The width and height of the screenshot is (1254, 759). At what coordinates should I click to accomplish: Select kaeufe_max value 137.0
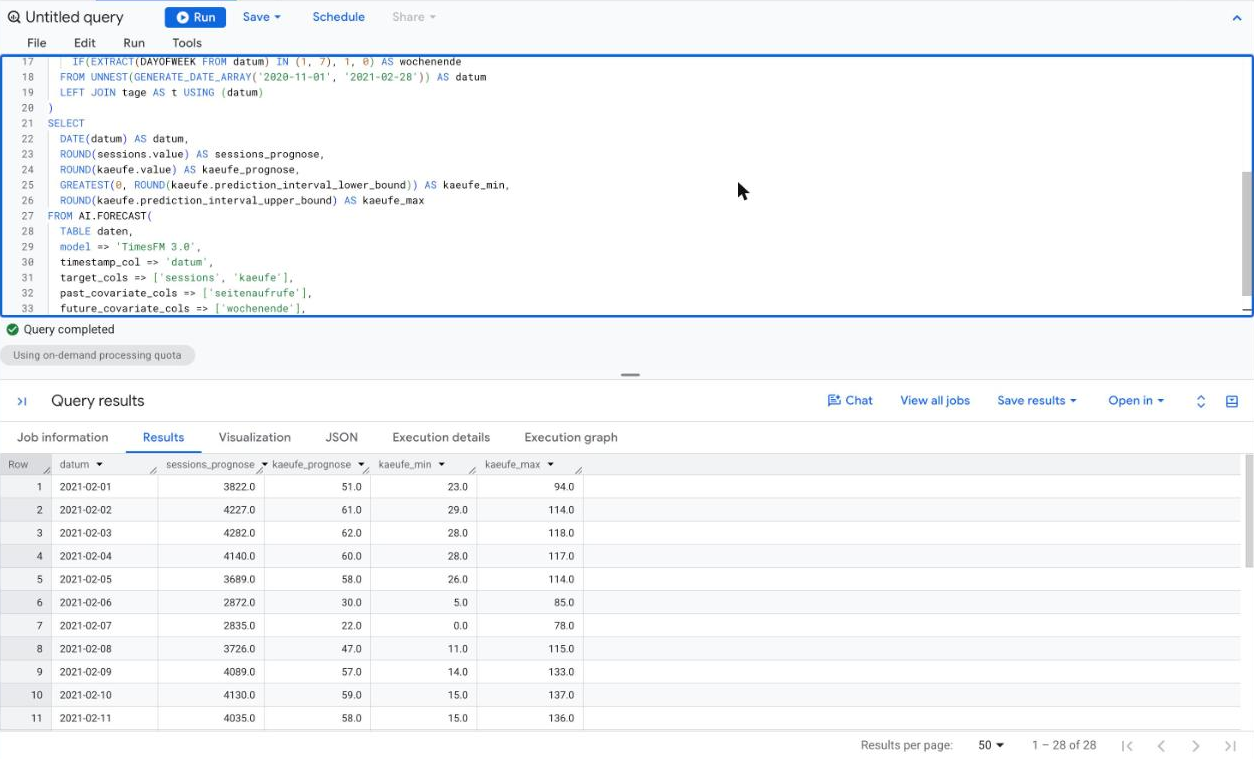tap(530, 695)
